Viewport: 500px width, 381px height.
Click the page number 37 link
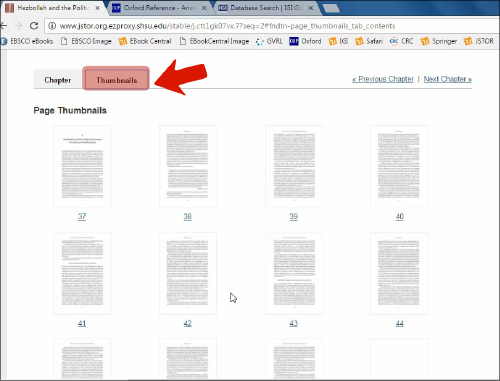[x=82, y=216]
